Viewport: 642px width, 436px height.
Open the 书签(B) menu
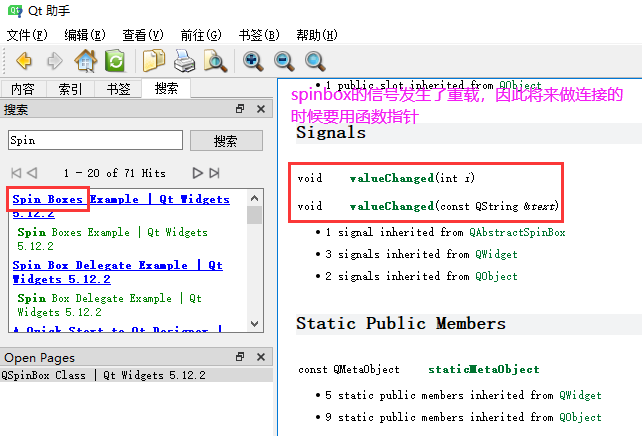tap(259, 35)
